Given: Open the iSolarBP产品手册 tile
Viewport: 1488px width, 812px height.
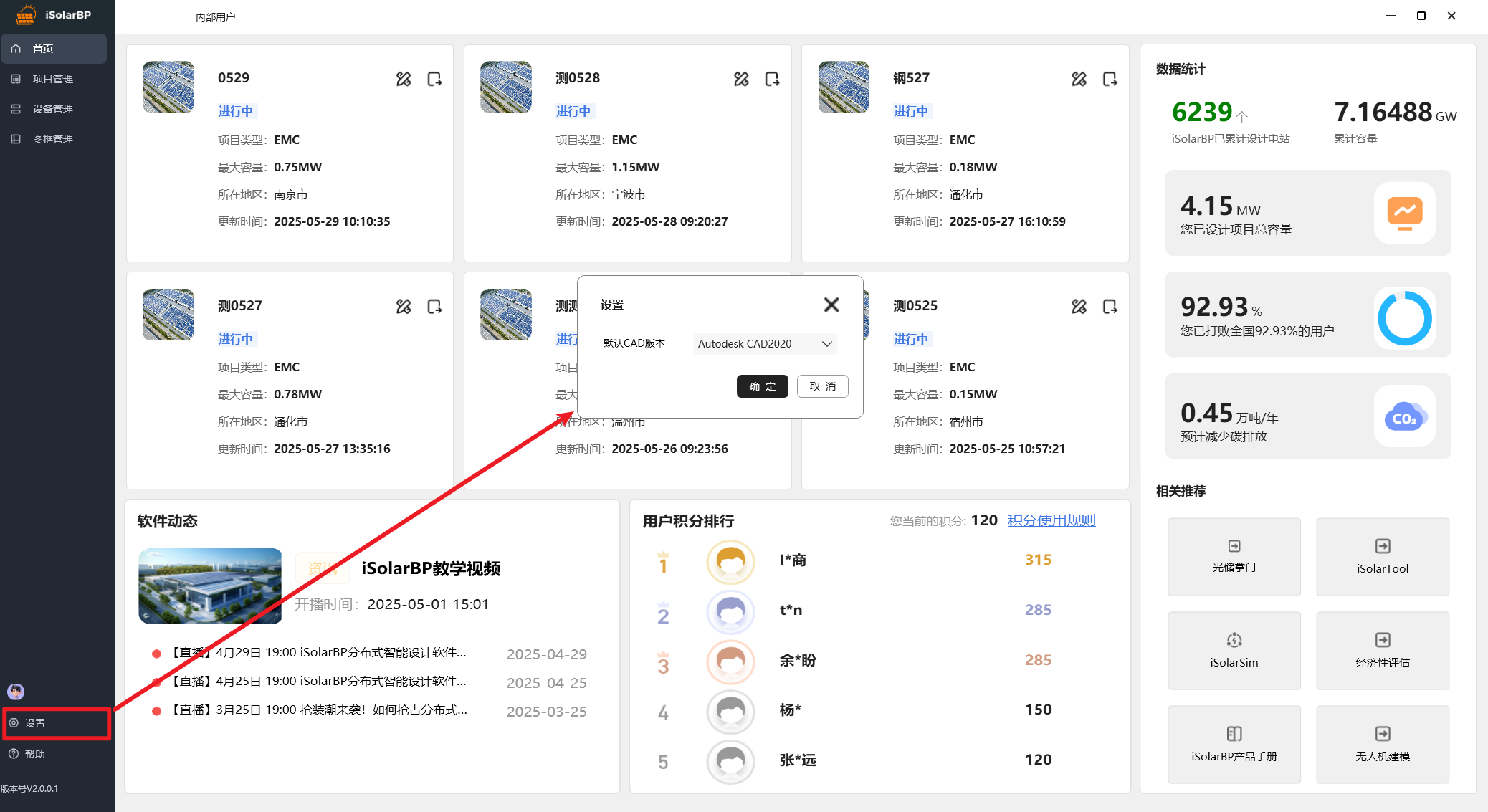Looking at the screenshot, I should tap(1234, 744).
